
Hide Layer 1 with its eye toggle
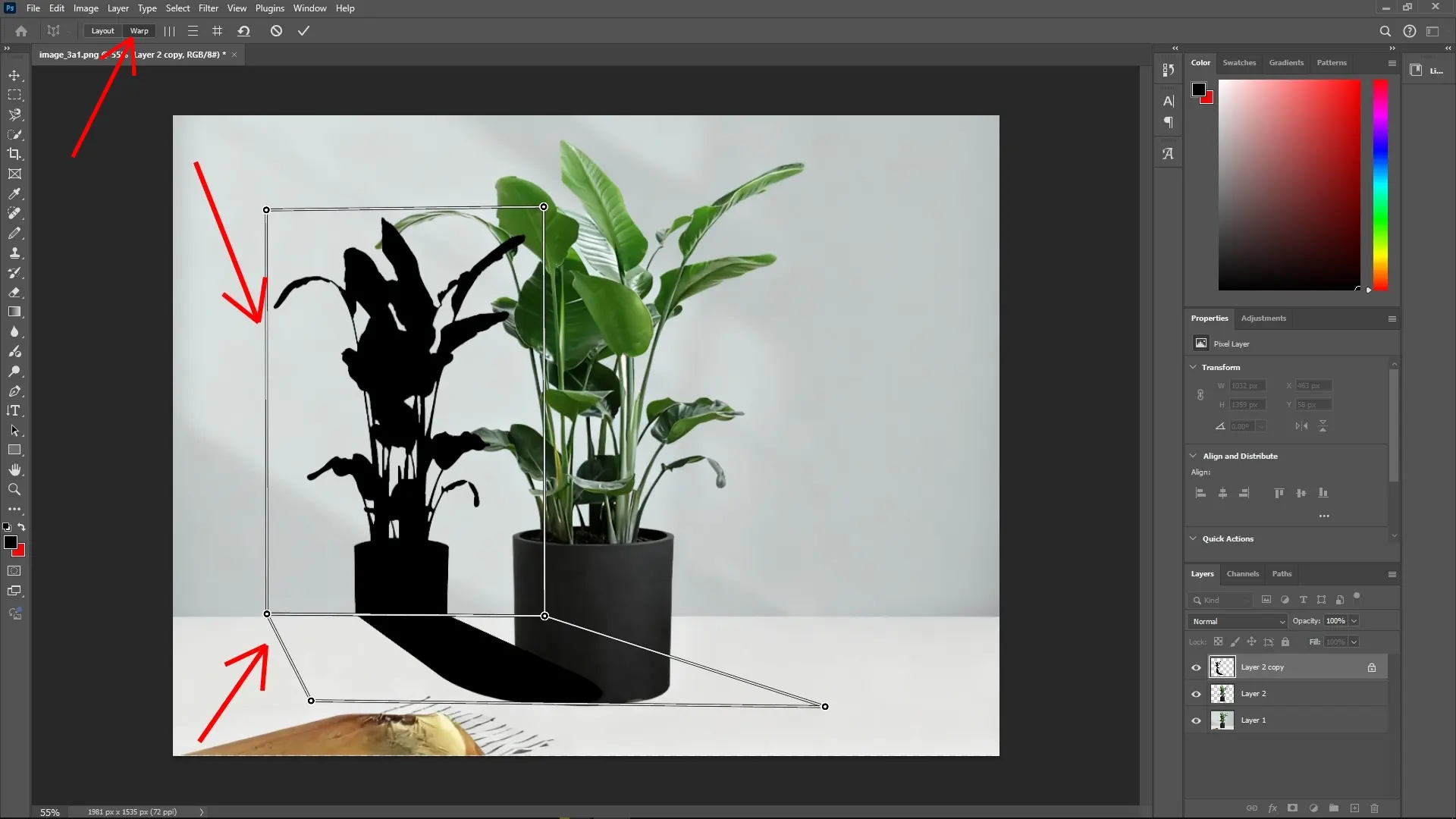(1196, 720)
